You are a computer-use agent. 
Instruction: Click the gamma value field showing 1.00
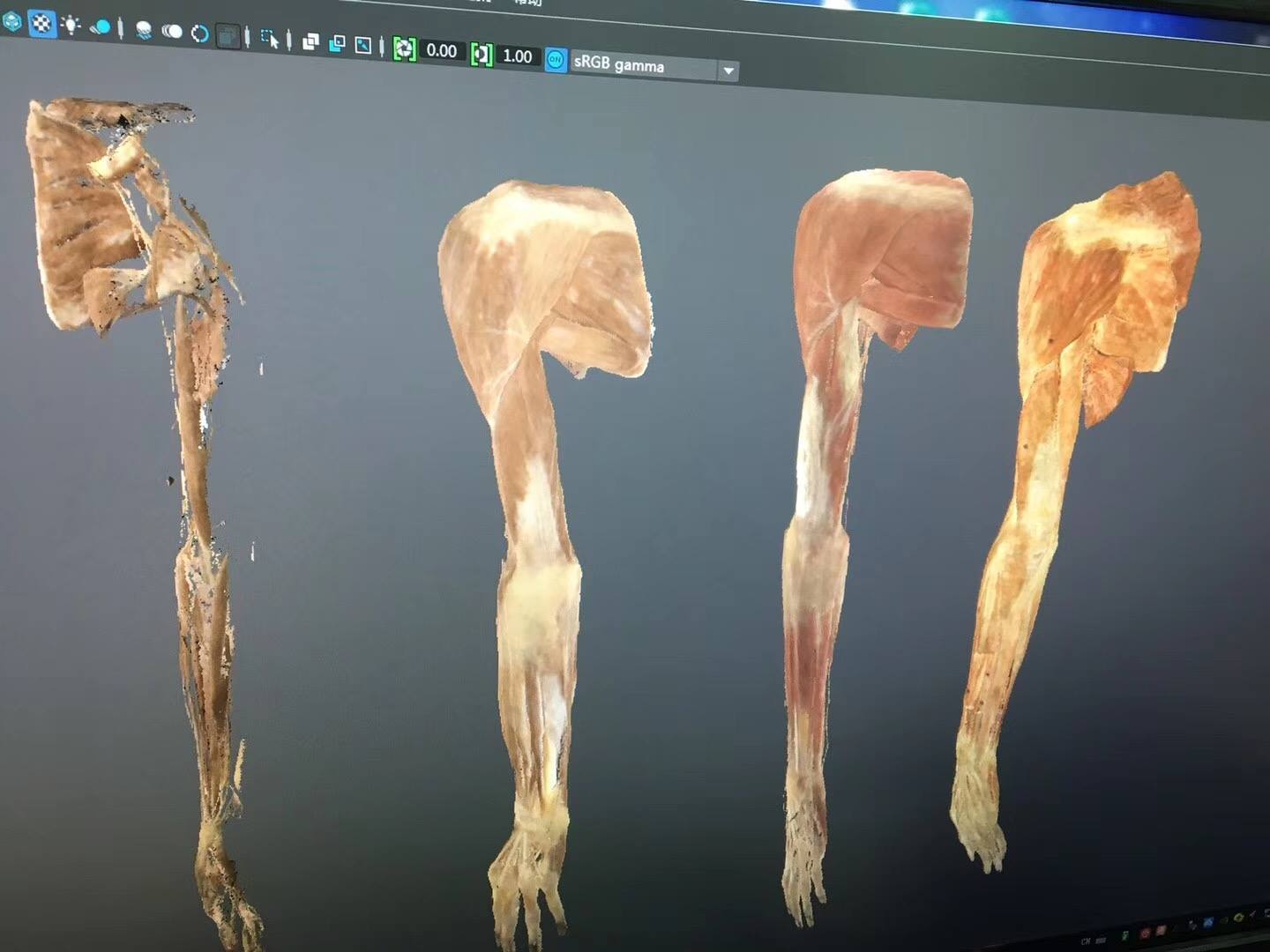(518, 56)
